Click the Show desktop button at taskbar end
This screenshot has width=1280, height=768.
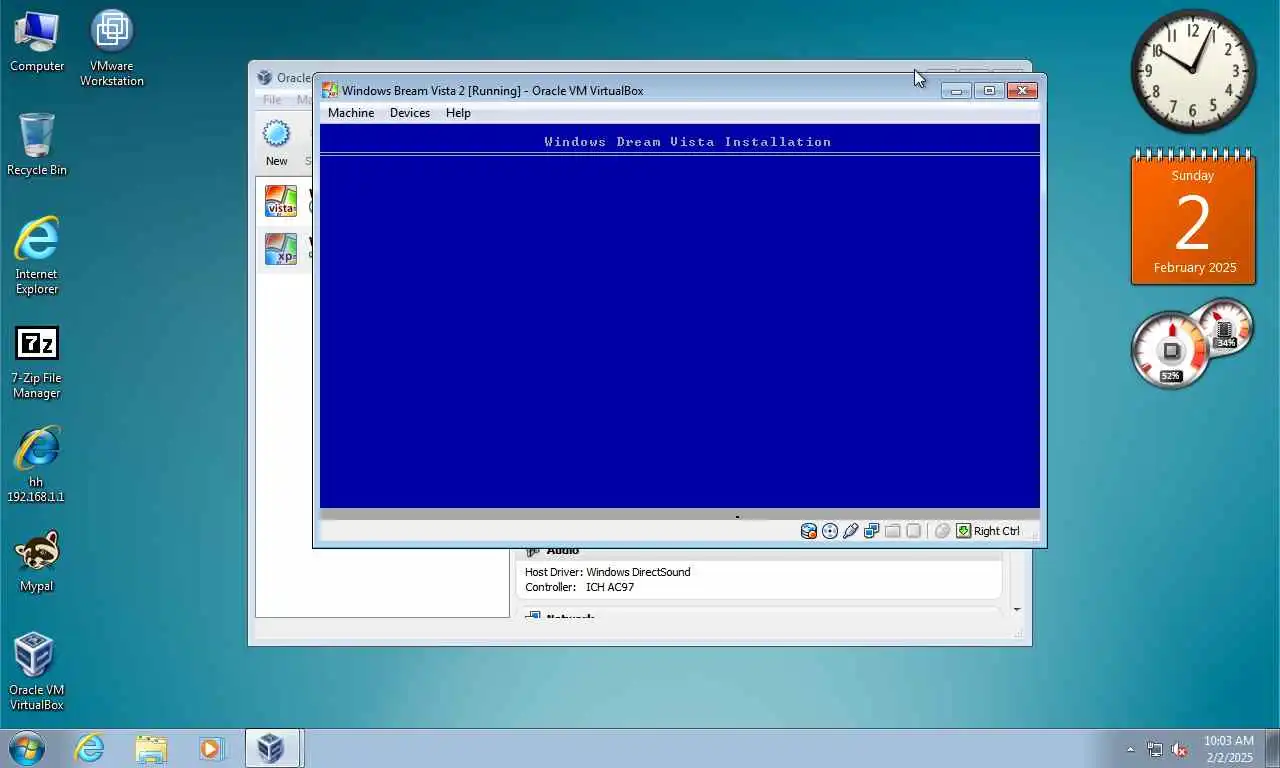click(x=1272, y=748)
